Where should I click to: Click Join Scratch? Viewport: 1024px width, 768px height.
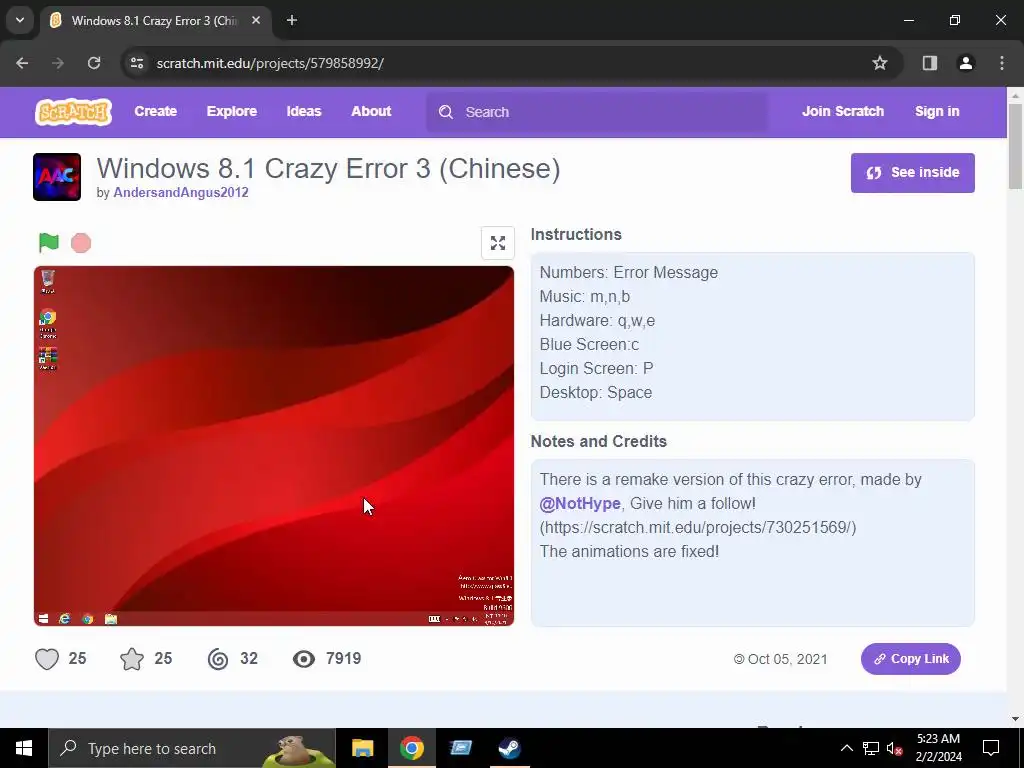click(x=843, y=111)
